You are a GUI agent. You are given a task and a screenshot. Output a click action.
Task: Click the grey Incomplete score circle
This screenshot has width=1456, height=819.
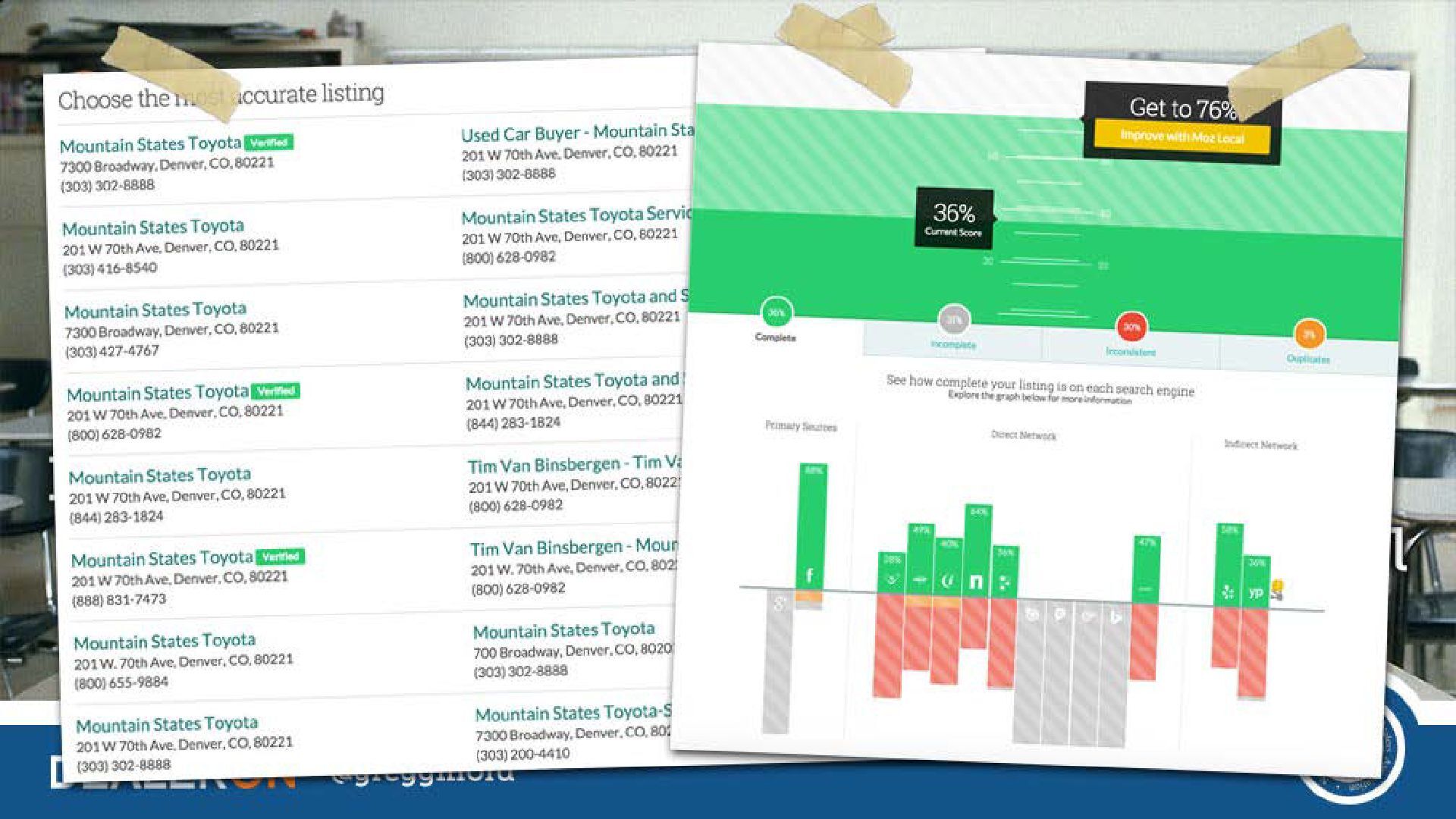(952, 320)
